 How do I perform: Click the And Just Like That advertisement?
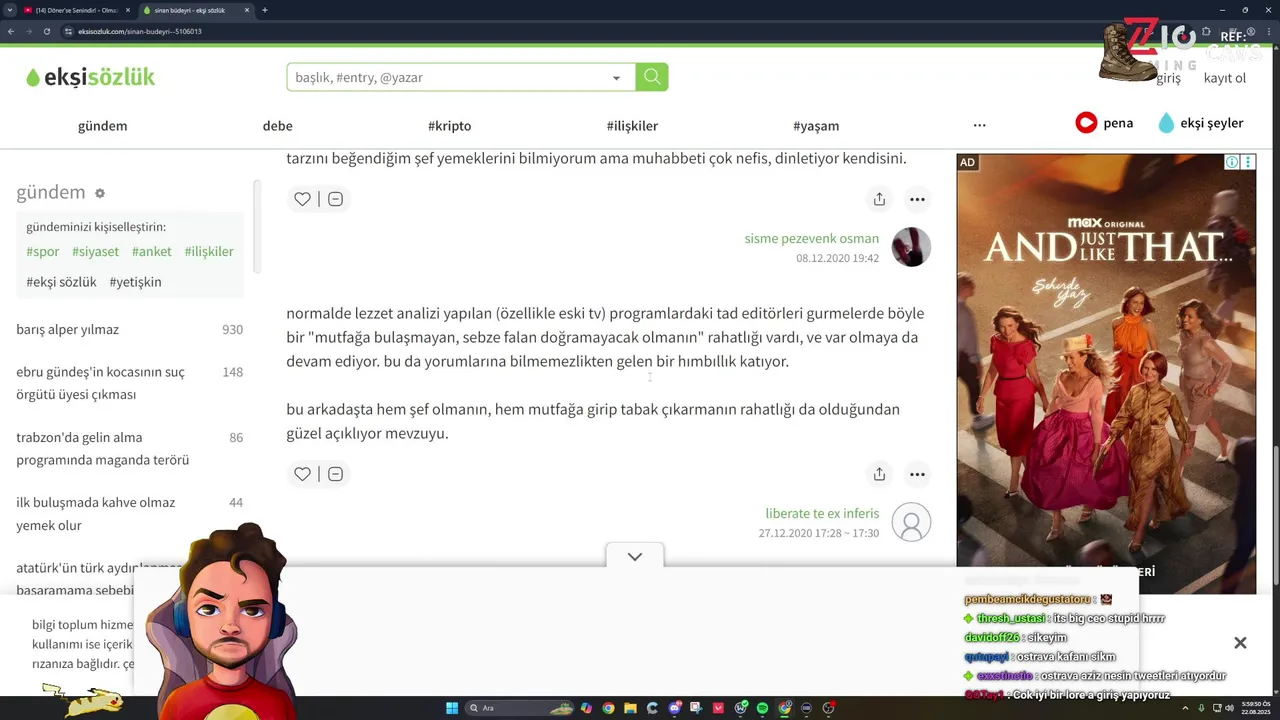tap(1106, 374)
